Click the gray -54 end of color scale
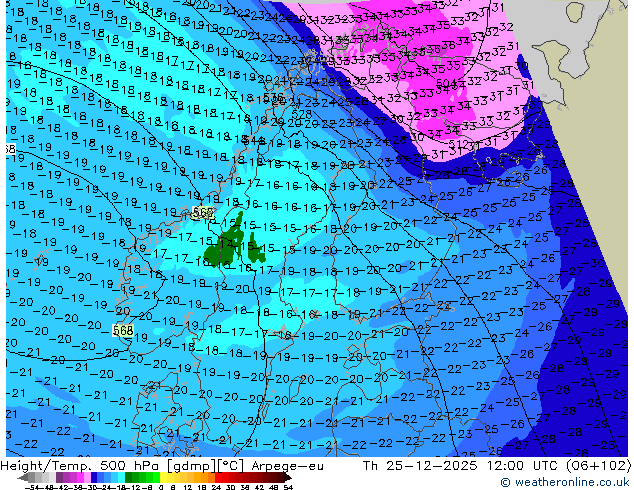The width and height of the screenshot is (634, 490). pyautogui.click(x=23, y=478)
